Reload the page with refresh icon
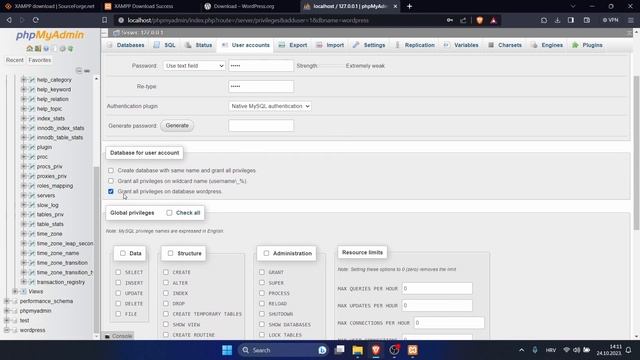 click(x=36, y=20)
